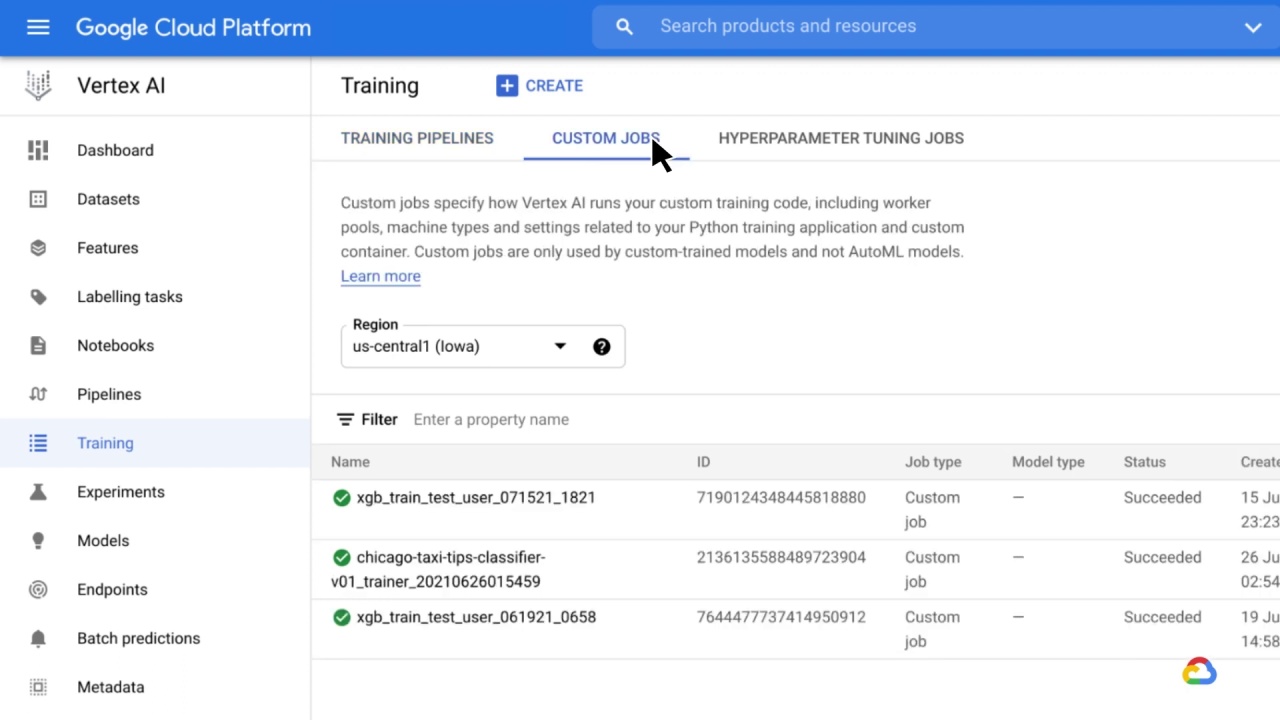Click ID 7644477737414950912
The height and width of the screenshot is (720, 1280).
click(781, 618)
